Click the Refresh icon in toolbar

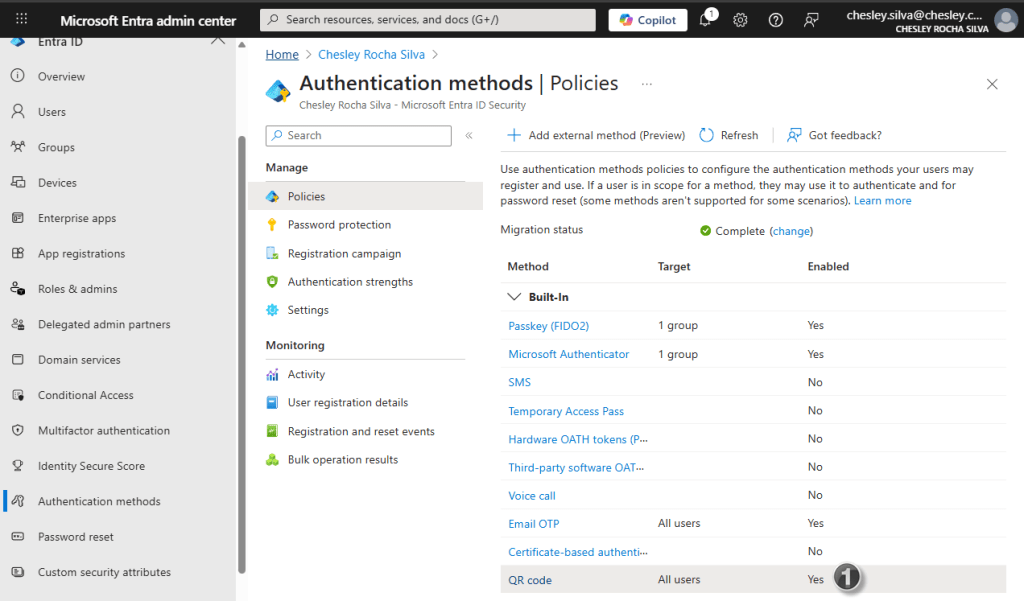tap(707, 135)
